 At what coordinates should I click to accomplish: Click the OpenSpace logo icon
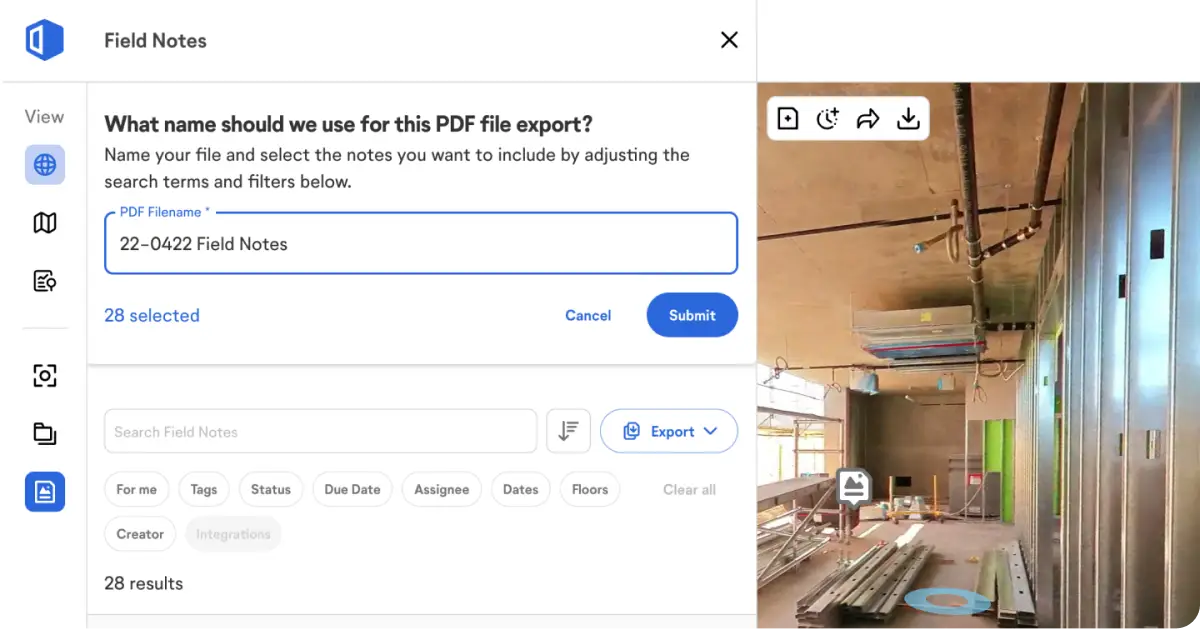point(44,41)
